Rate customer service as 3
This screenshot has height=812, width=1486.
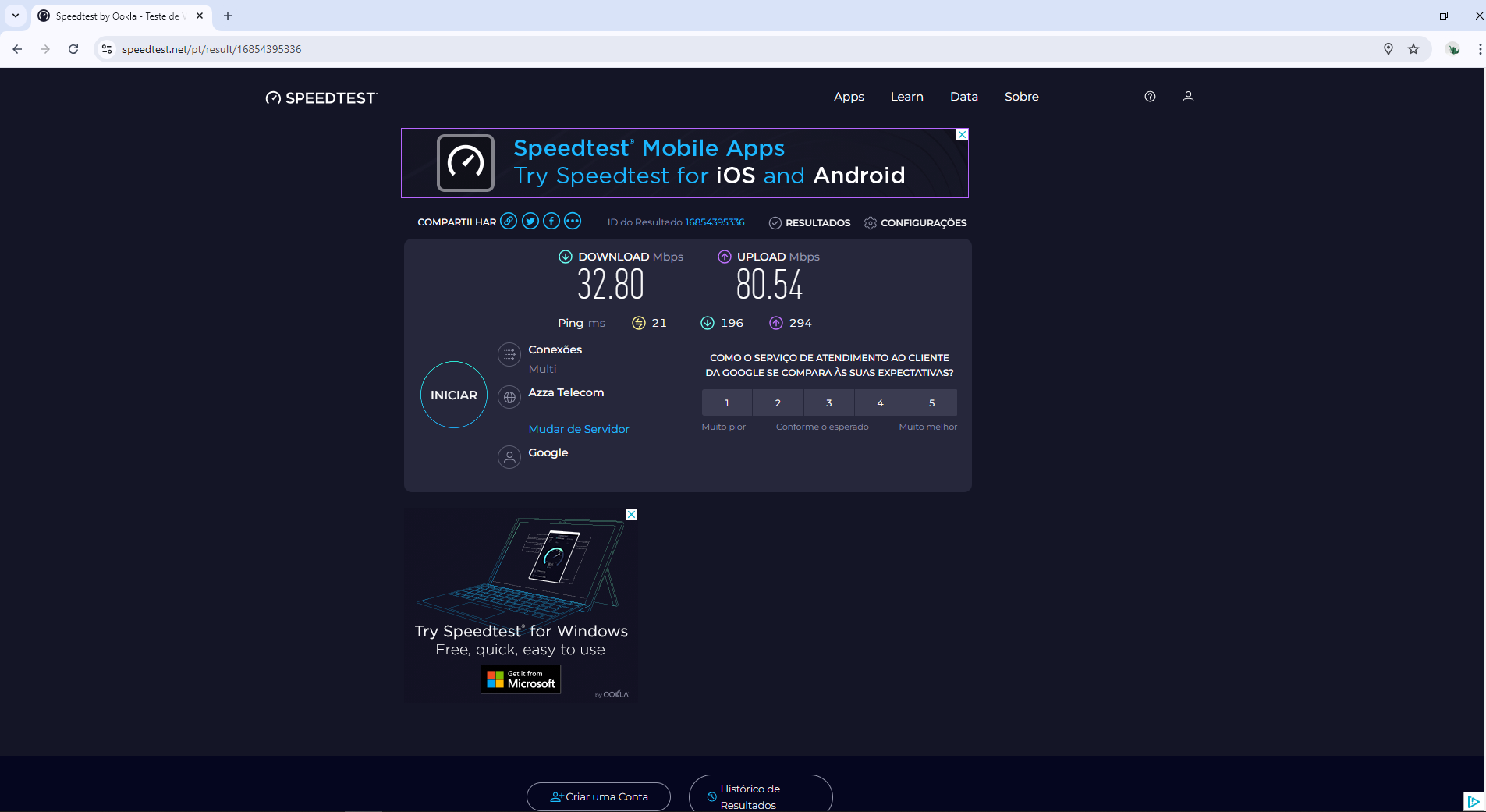[x=829, y=403]
